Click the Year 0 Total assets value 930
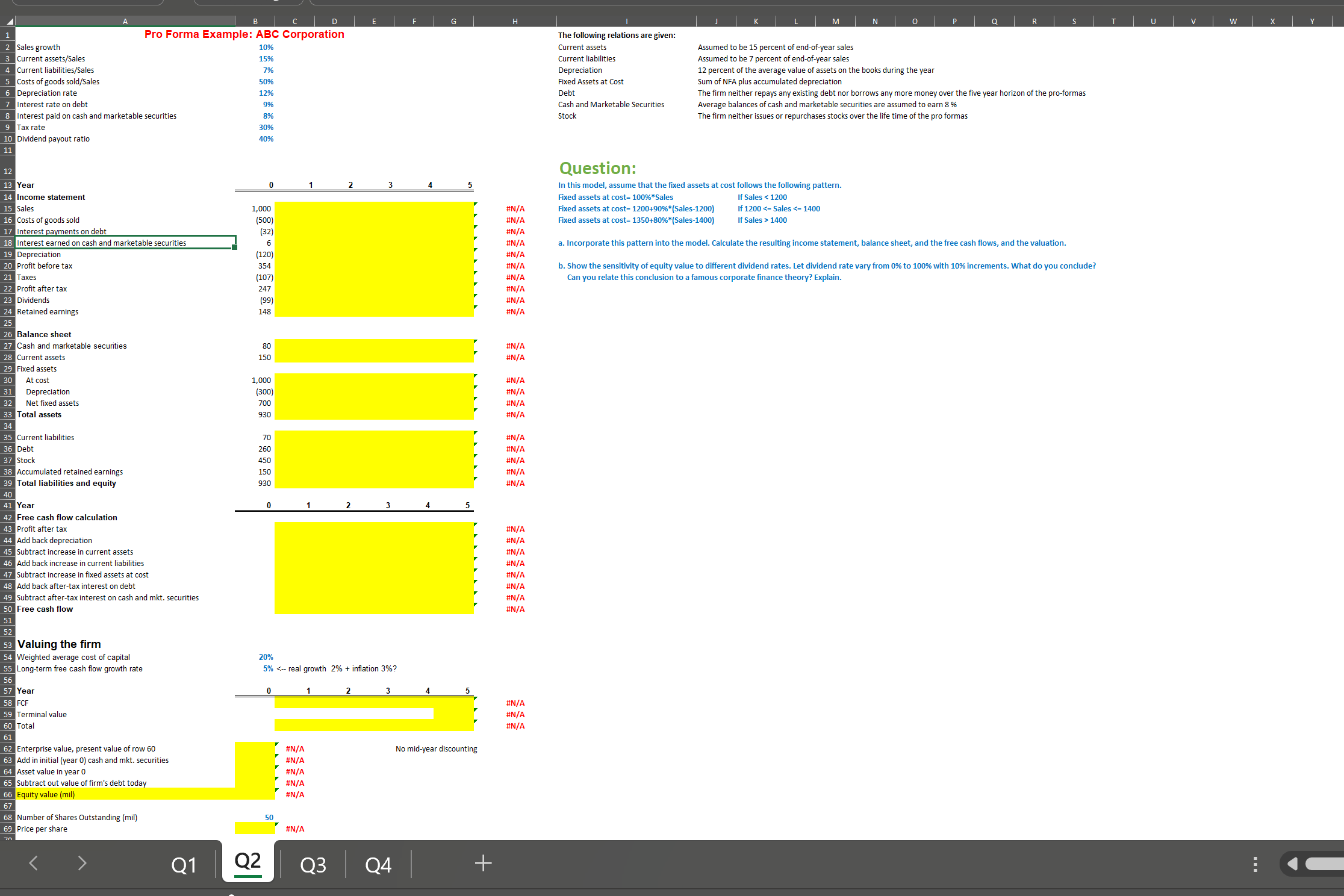This screenshot has width=1344, height=896. [x=265, y=414]
